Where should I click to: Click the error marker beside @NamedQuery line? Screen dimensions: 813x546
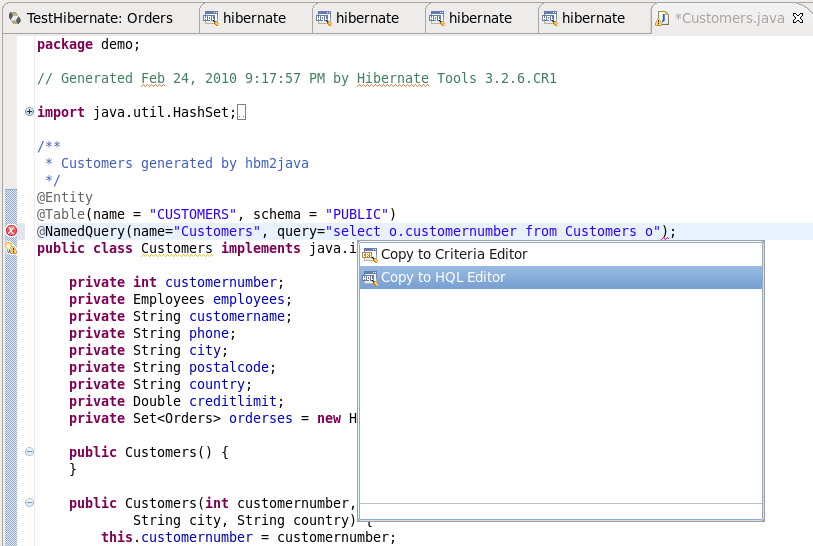tap(11, 231)
